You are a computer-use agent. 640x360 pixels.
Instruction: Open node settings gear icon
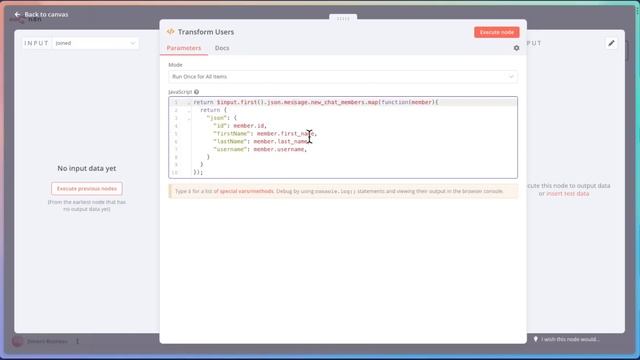pyautogui.click(x=516, y=48)
